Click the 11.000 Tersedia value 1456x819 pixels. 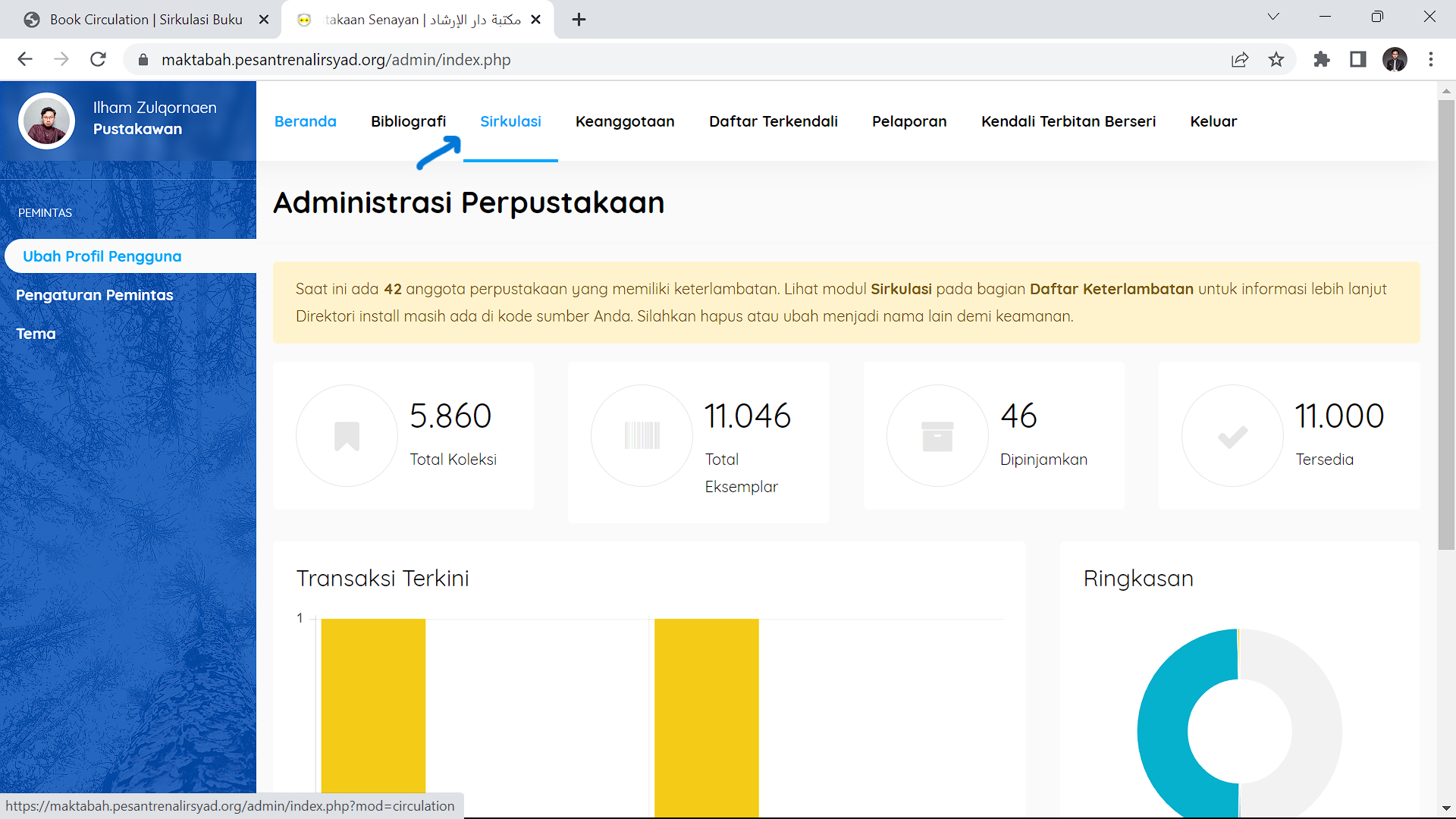1339,416
